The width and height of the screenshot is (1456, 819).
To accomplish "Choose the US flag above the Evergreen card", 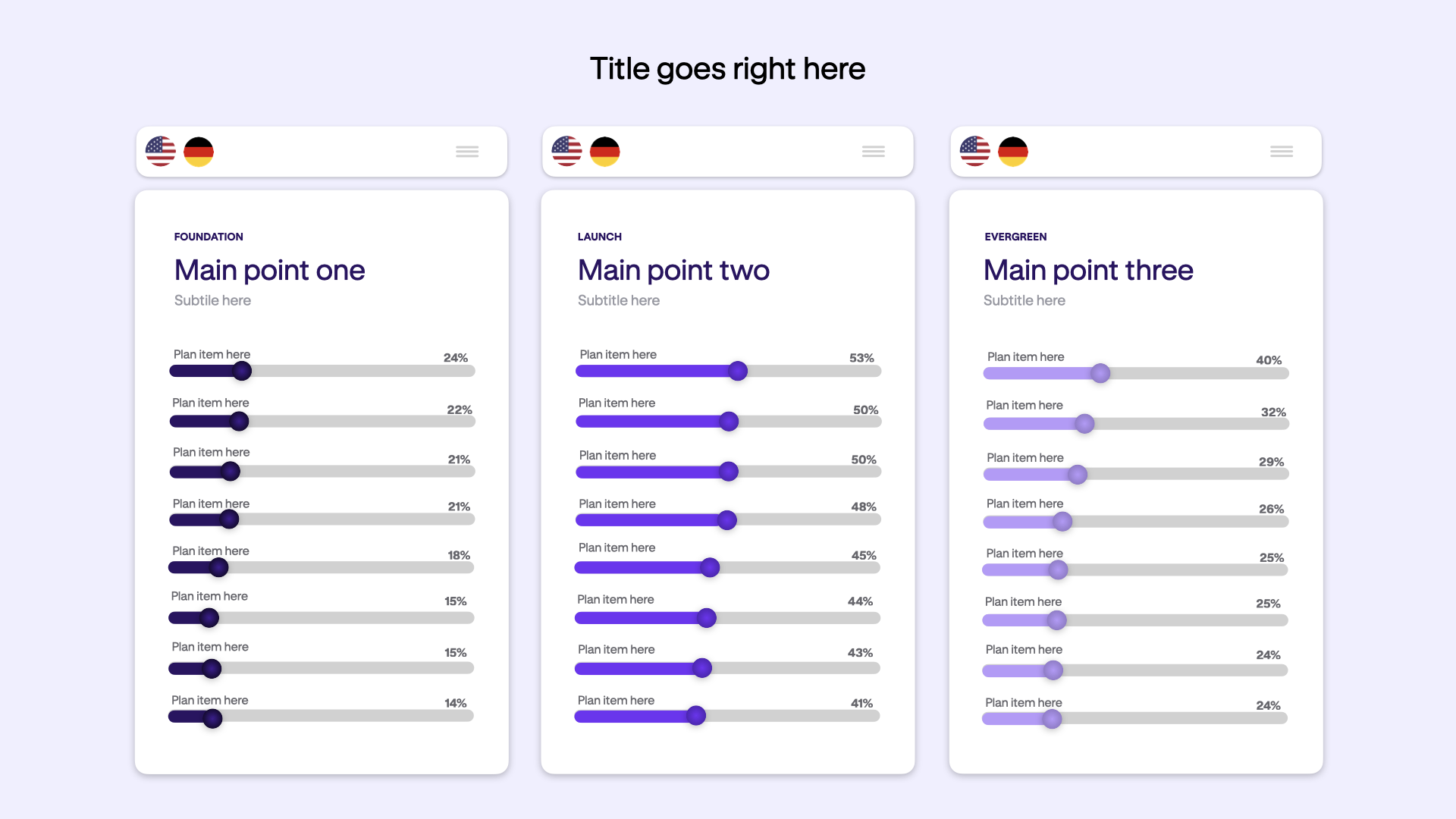I will [975, 152].
